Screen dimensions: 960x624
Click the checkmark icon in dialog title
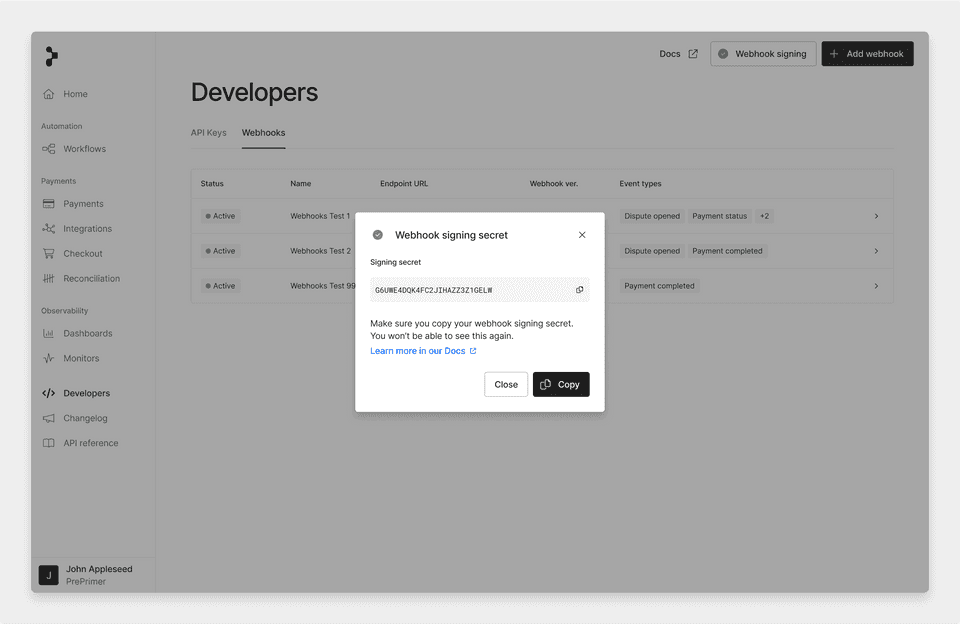(378, 235)
